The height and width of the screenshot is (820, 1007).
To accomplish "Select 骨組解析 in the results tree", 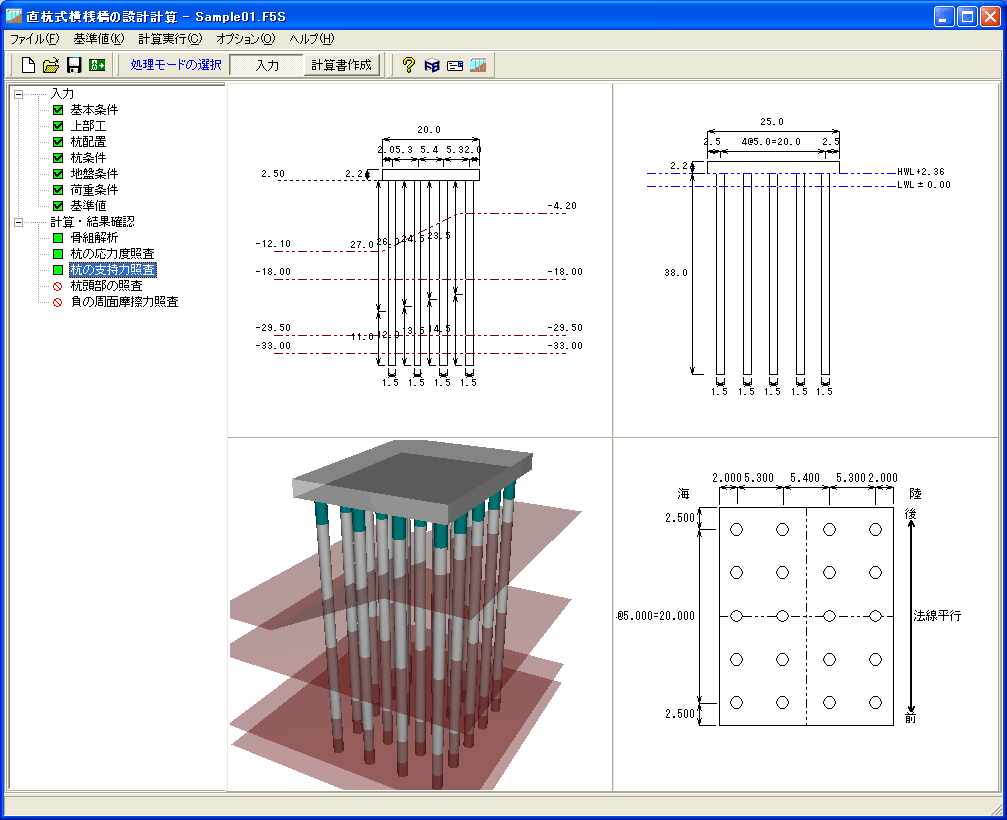I will tap(94, 238).
